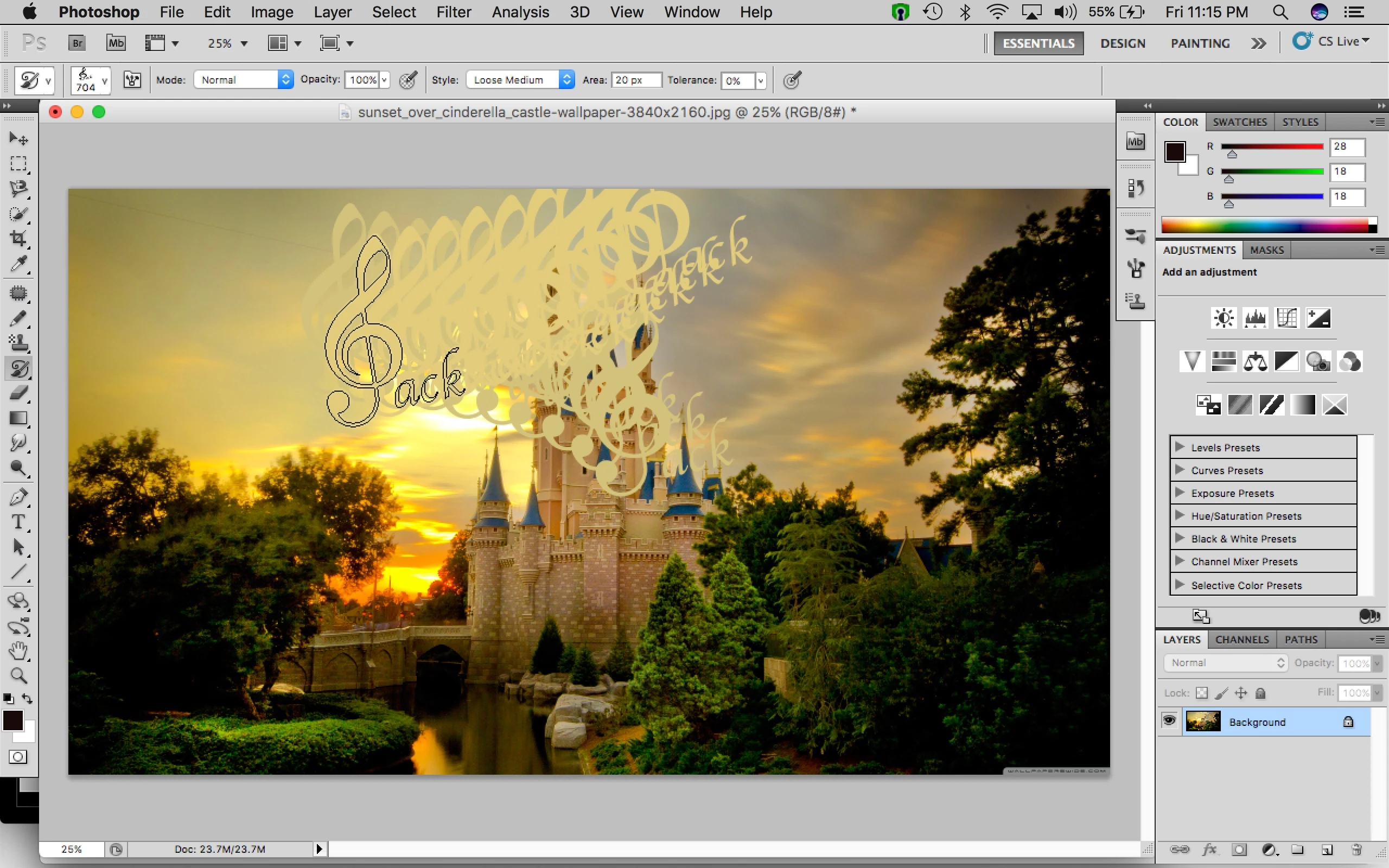Viewport: 1389px width, 868px height.
Task: Create a new layer in Layers panel
Action: [x=1327, y=849]
